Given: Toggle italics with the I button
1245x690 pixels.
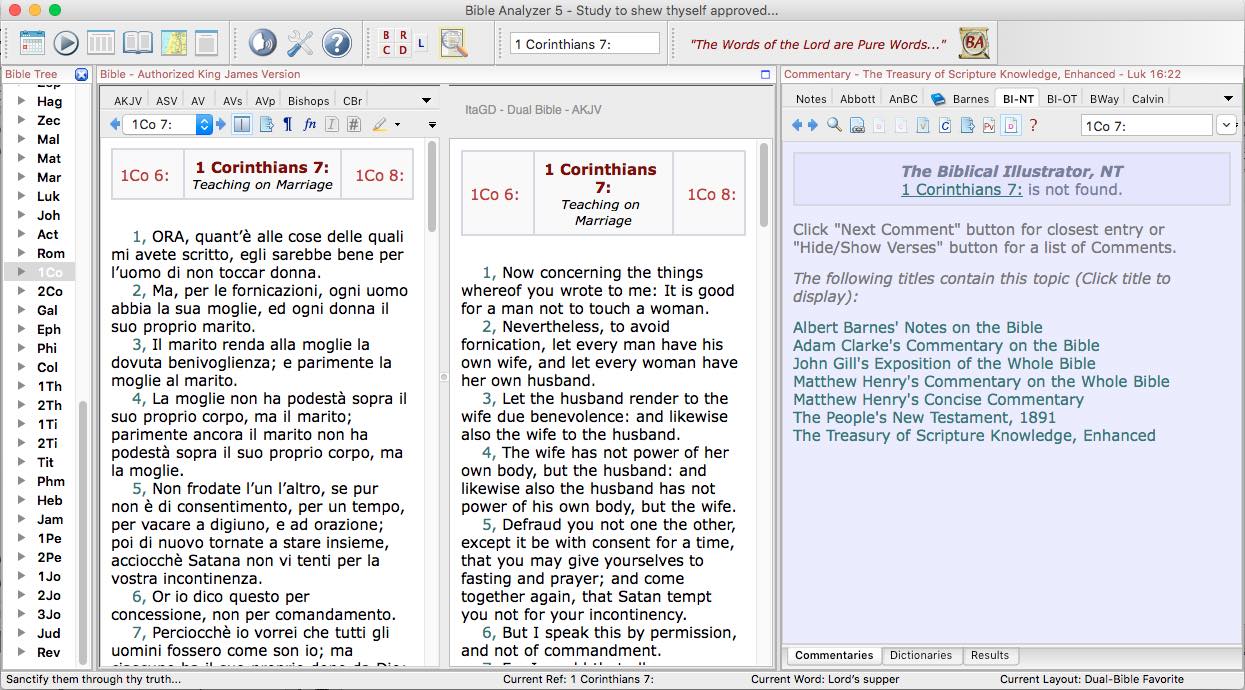Looking at the screenshot, I should tap(332, 125).
